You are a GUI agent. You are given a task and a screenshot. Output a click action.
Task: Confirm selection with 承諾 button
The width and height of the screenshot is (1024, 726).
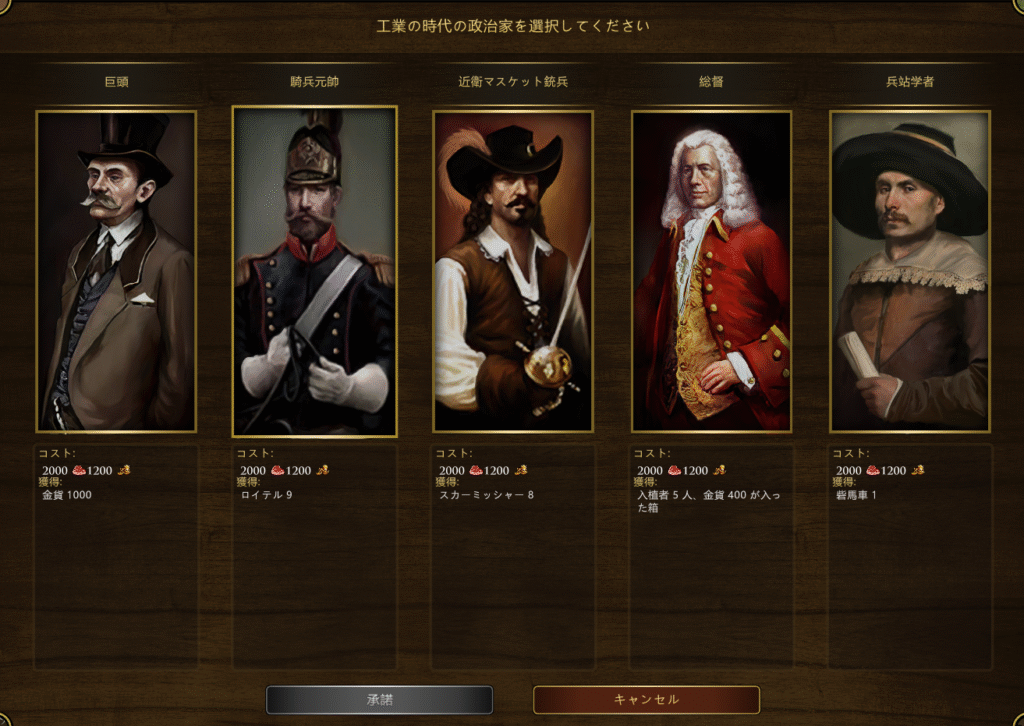pos(379,700)
